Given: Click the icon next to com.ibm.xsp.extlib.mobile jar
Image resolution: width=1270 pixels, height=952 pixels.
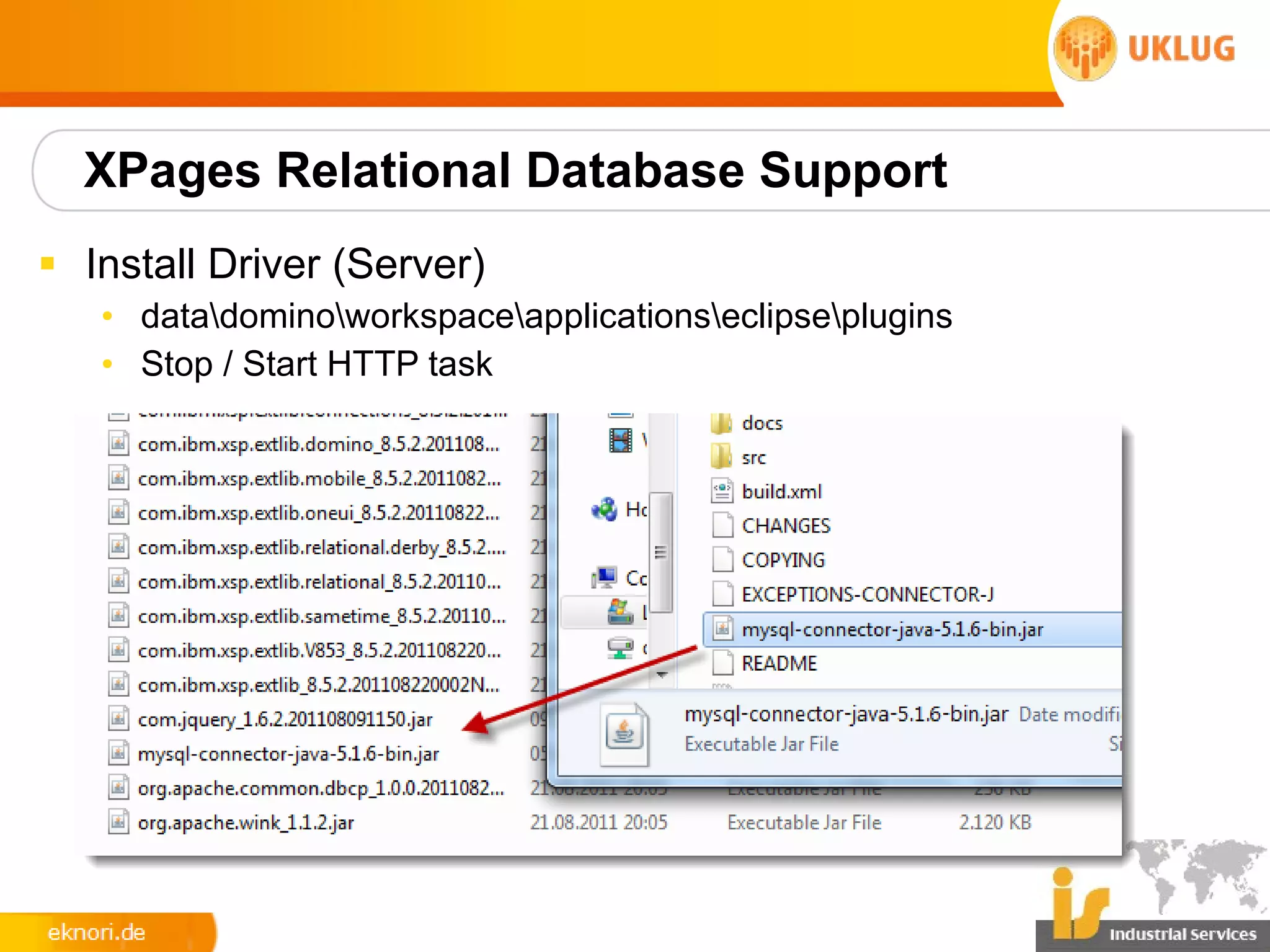Looking at the screenshot, I should pos(118,478).
